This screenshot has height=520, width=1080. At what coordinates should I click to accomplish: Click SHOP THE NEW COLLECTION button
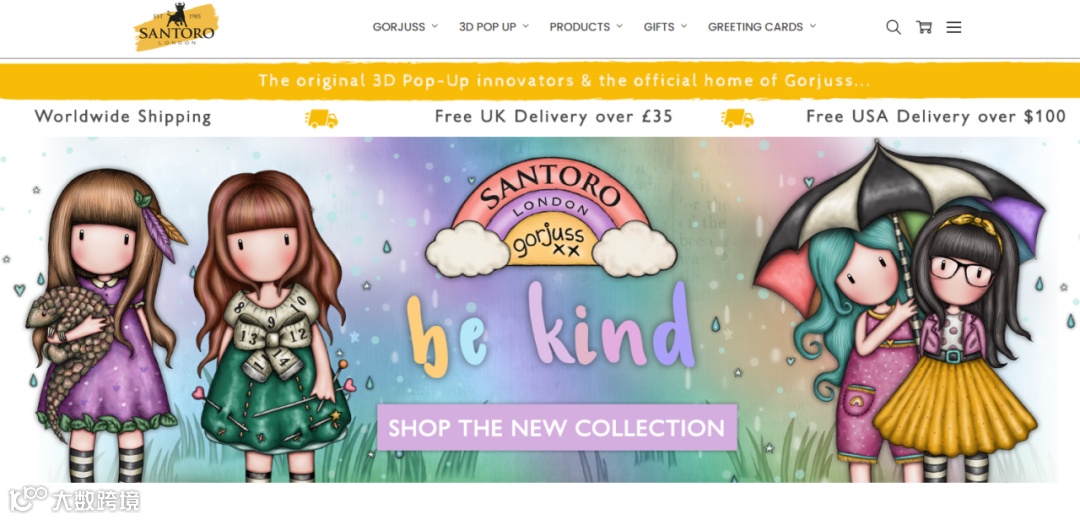click(557, 428)
